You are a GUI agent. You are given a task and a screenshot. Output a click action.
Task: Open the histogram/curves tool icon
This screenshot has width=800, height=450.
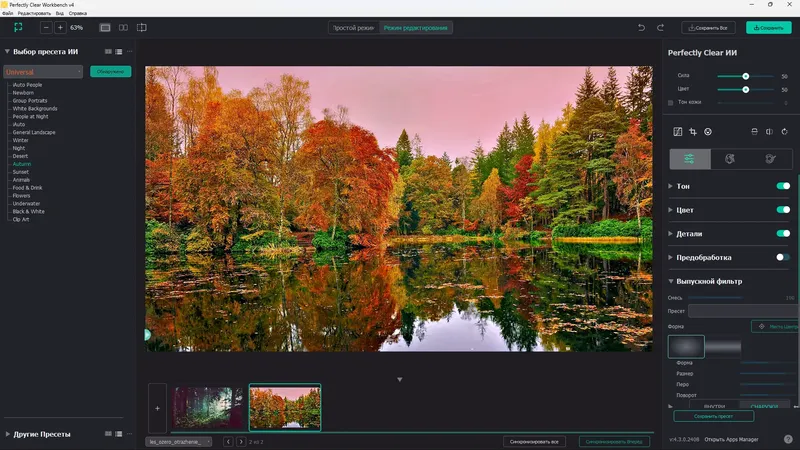click(678, 132)
